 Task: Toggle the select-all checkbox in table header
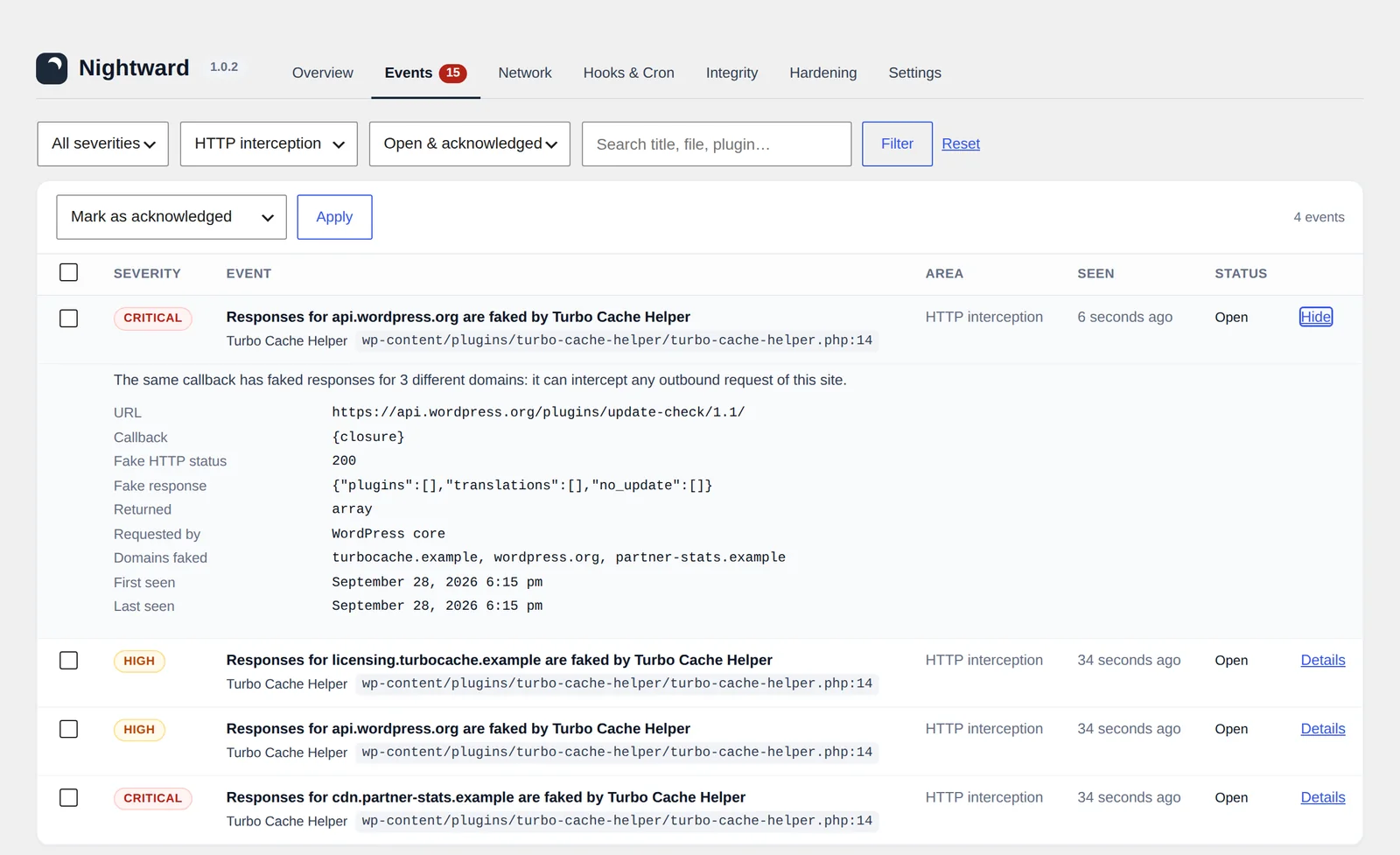click(68, 272)
